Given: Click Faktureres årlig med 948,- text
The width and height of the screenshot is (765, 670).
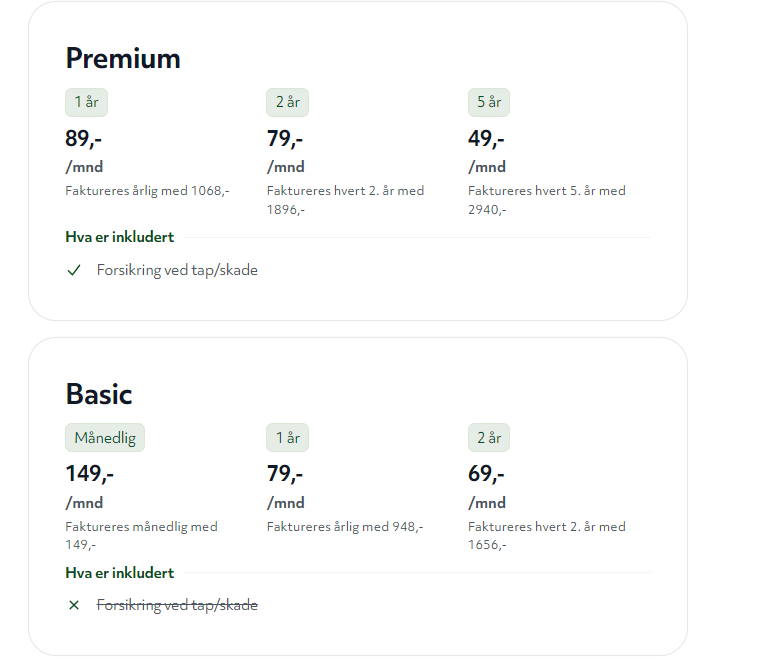Looking at the screenshot, I should [x=345, y=527].
